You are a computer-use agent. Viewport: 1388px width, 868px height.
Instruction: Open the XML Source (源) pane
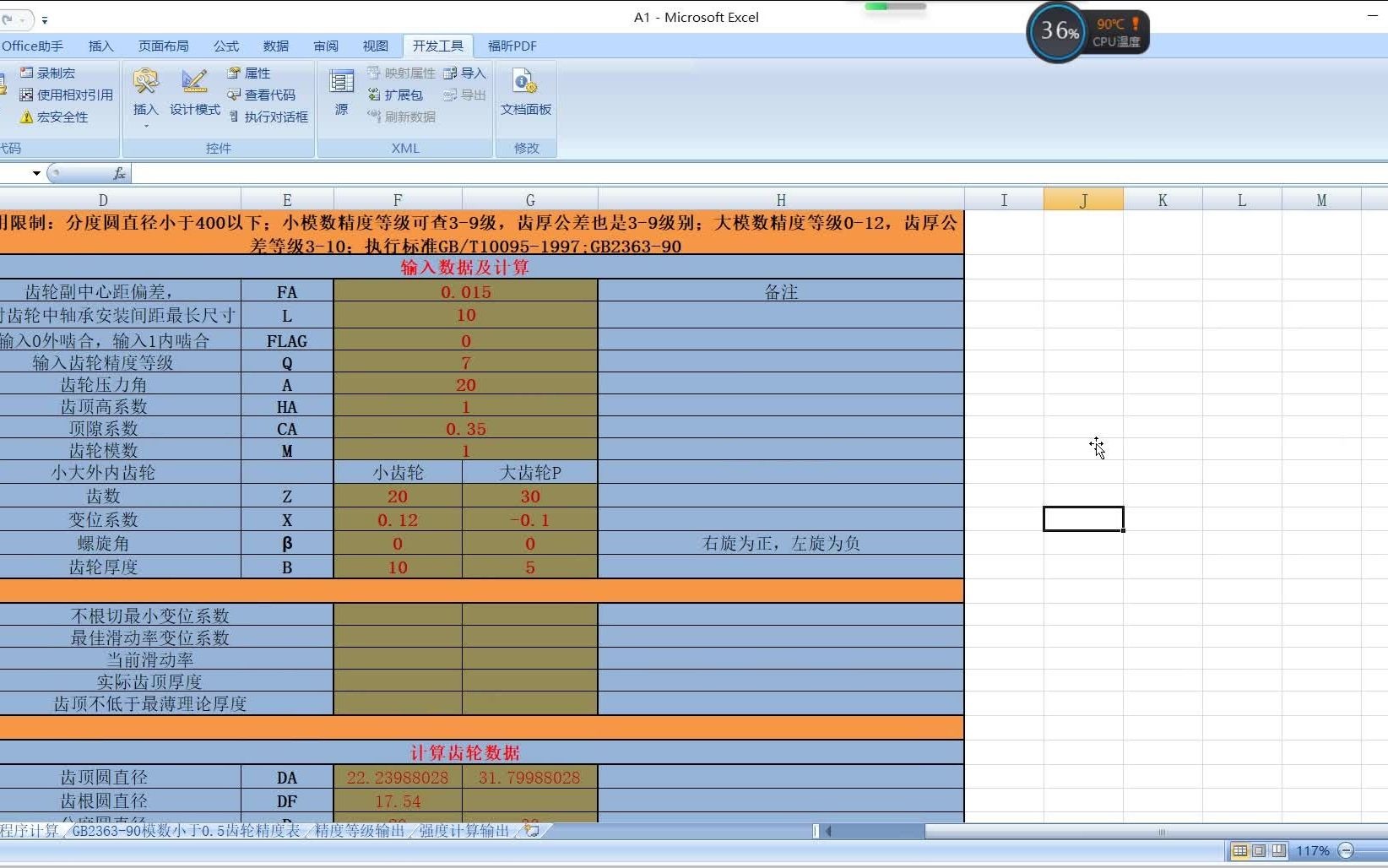click(341, 93)
